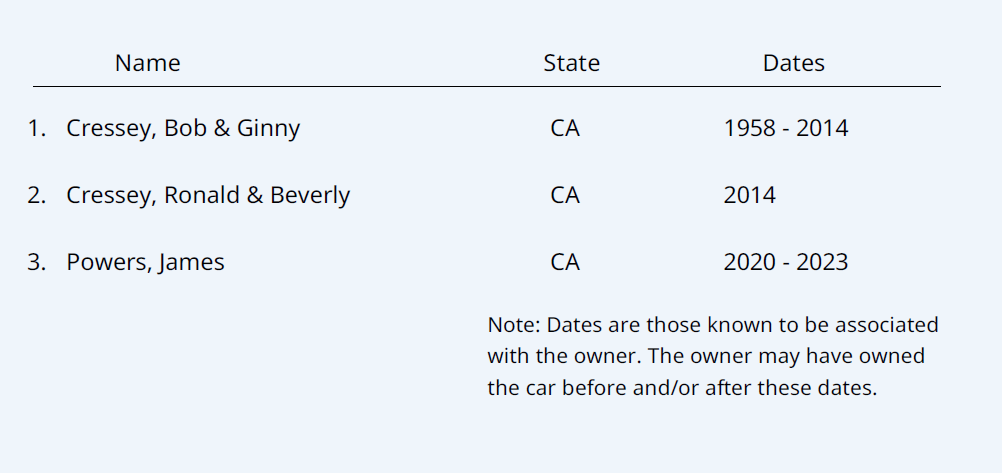Click row number 1 in list
Image resolution: width=1002 pixels, height=473 pixels.
pos(36,129)
